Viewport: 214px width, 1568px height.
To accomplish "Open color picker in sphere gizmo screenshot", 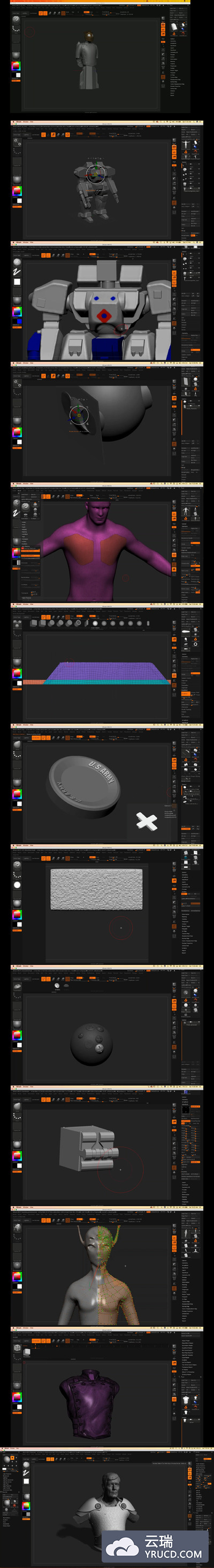I will 17,432.
